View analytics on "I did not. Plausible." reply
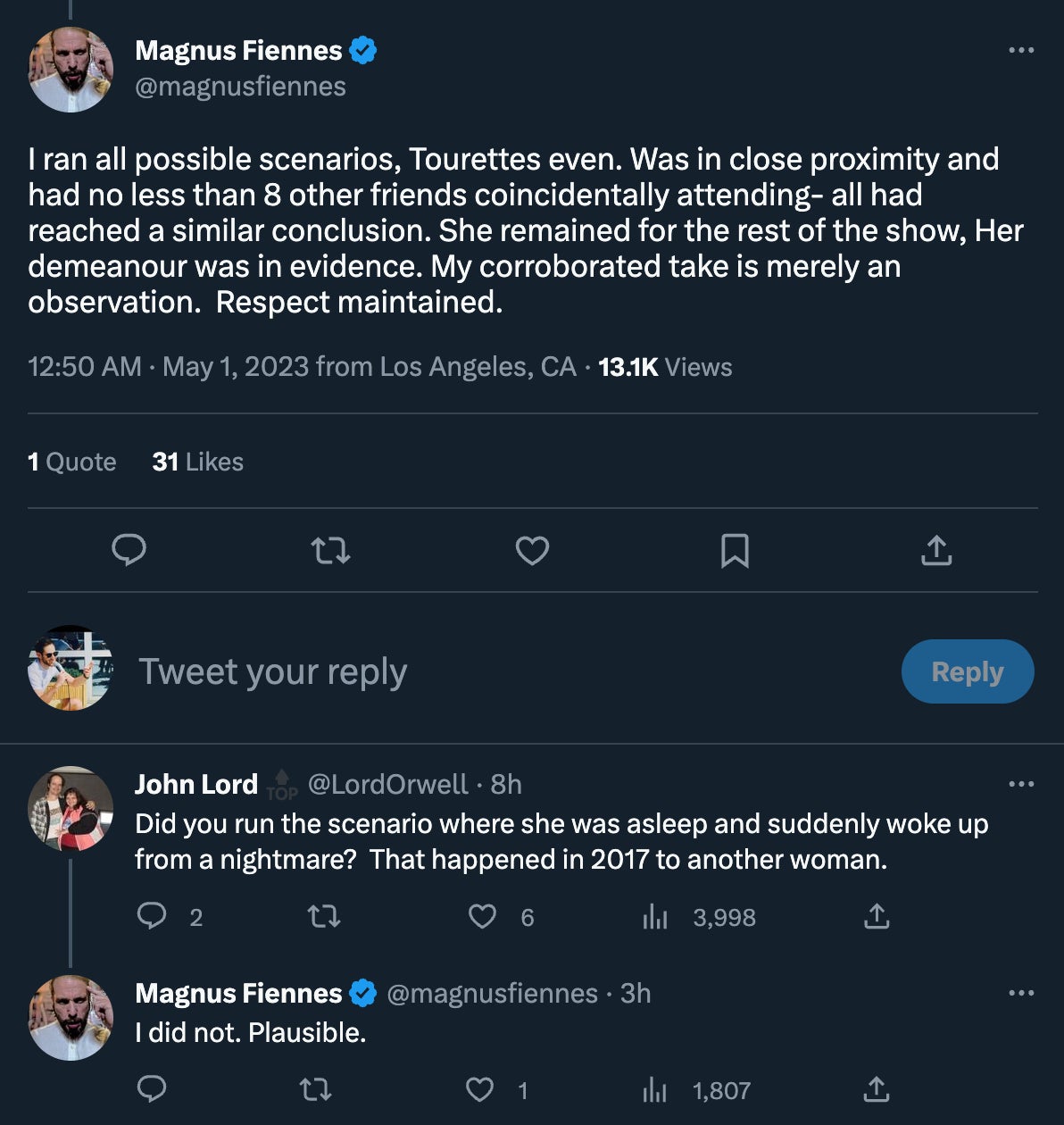The height and width of the screenshot is (1125, 1064). click(656, 1090)
